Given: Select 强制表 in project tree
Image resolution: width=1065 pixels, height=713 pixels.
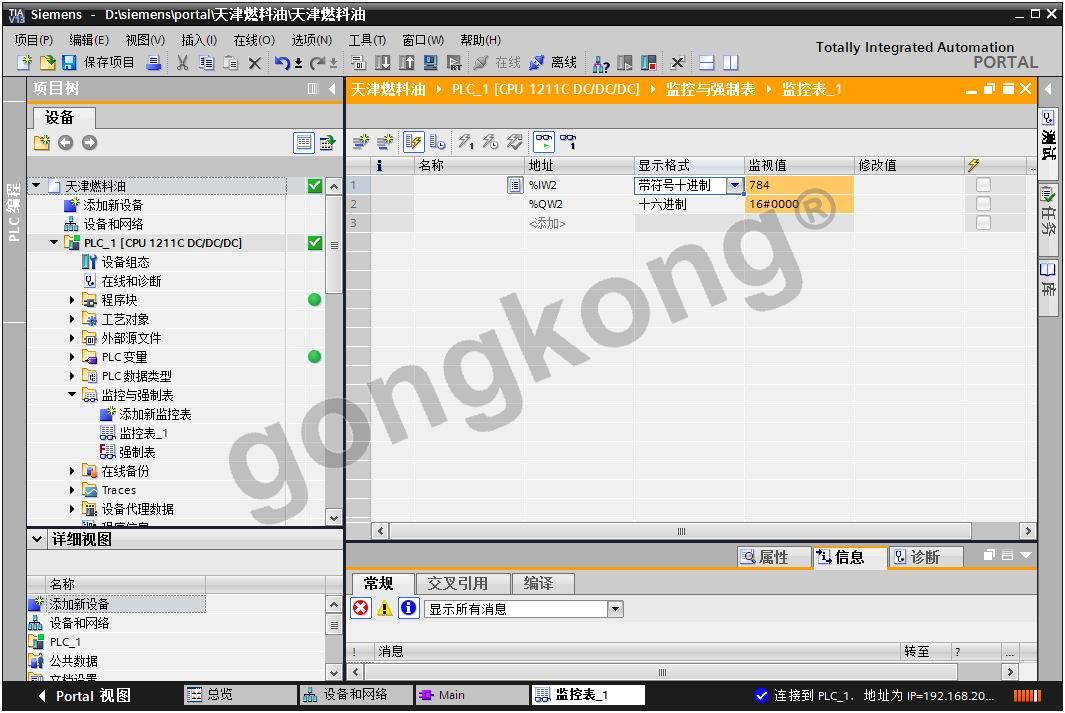Looking at the screenshot, I should click(137, 452).
